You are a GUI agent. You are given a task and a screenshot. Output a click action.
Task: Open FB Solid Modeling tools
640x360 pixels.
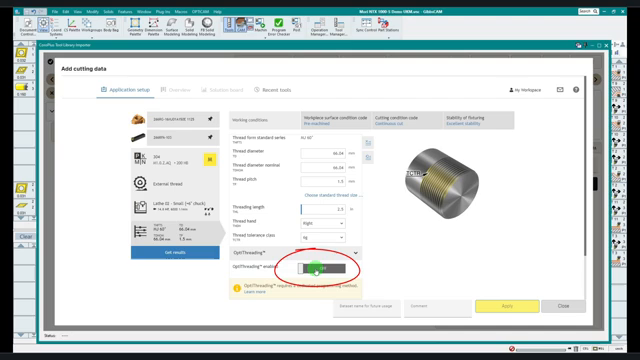[207, 27]
